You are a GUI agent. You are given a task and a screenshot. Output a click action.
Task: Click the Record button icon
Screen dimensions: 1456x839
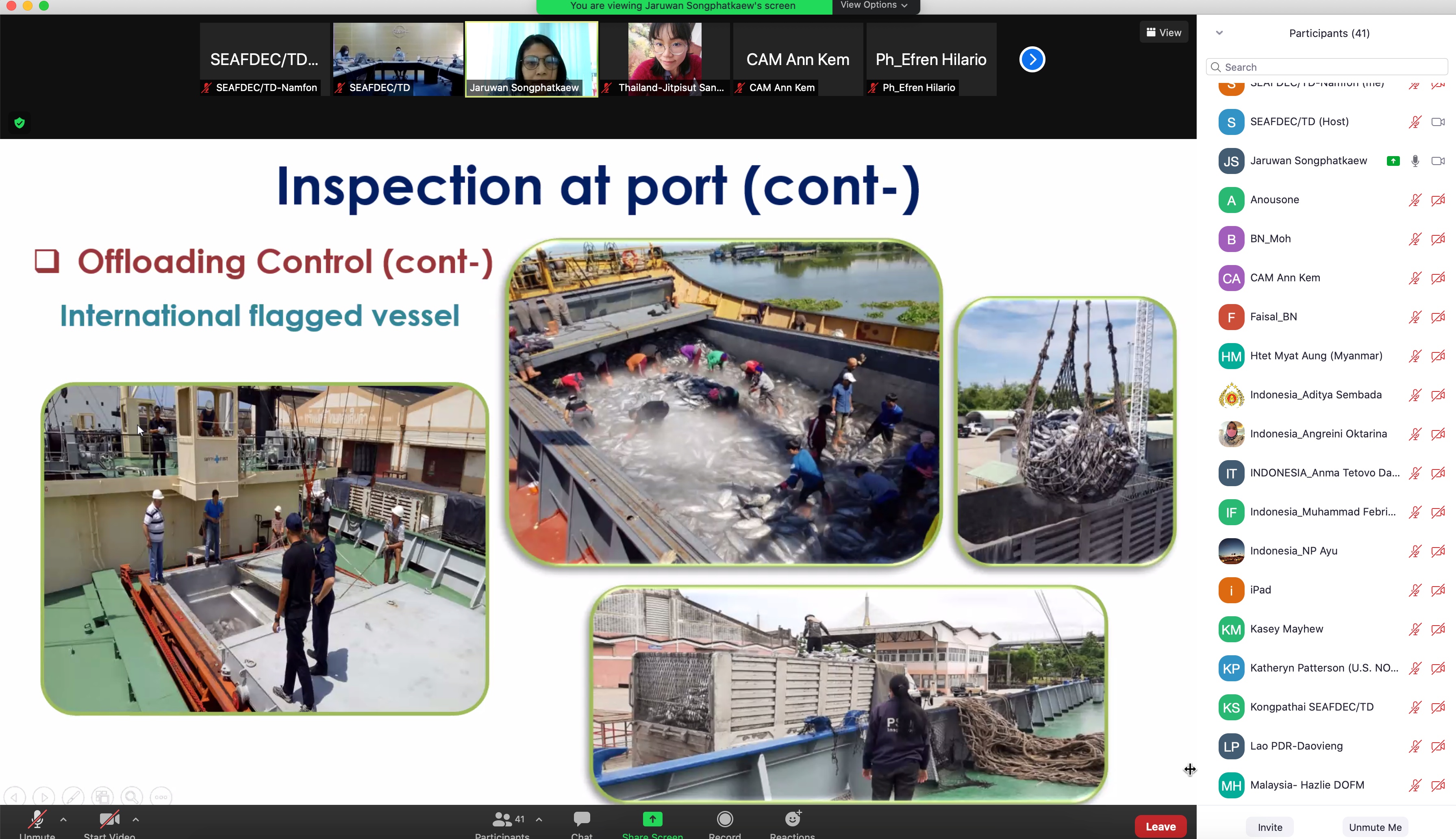724,819
